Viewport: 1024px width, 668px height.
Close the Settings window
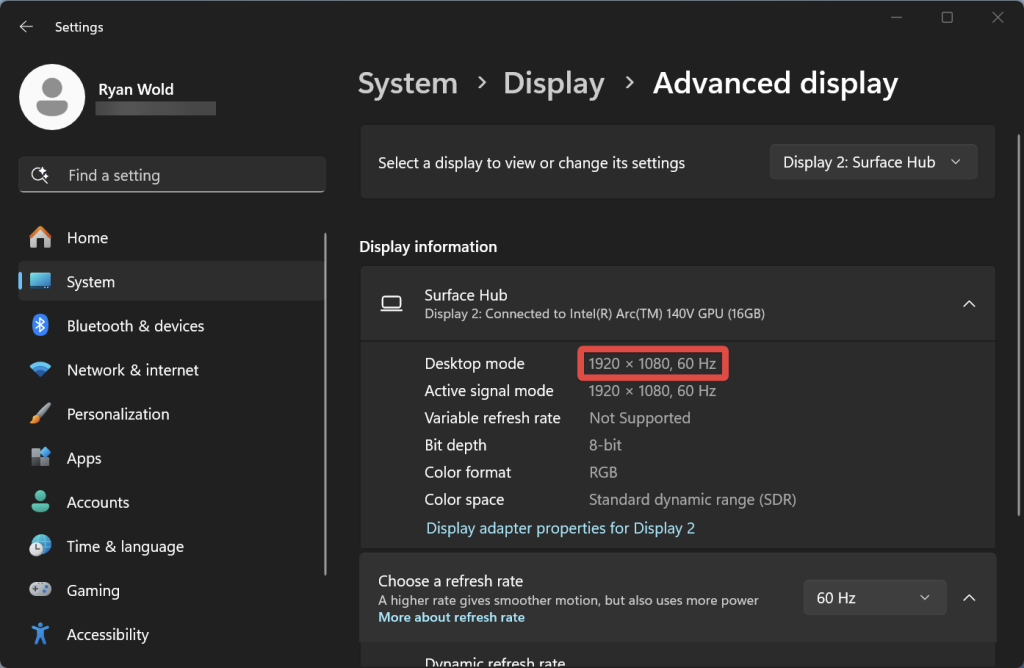pyautogui.click(x=997, y=18)
